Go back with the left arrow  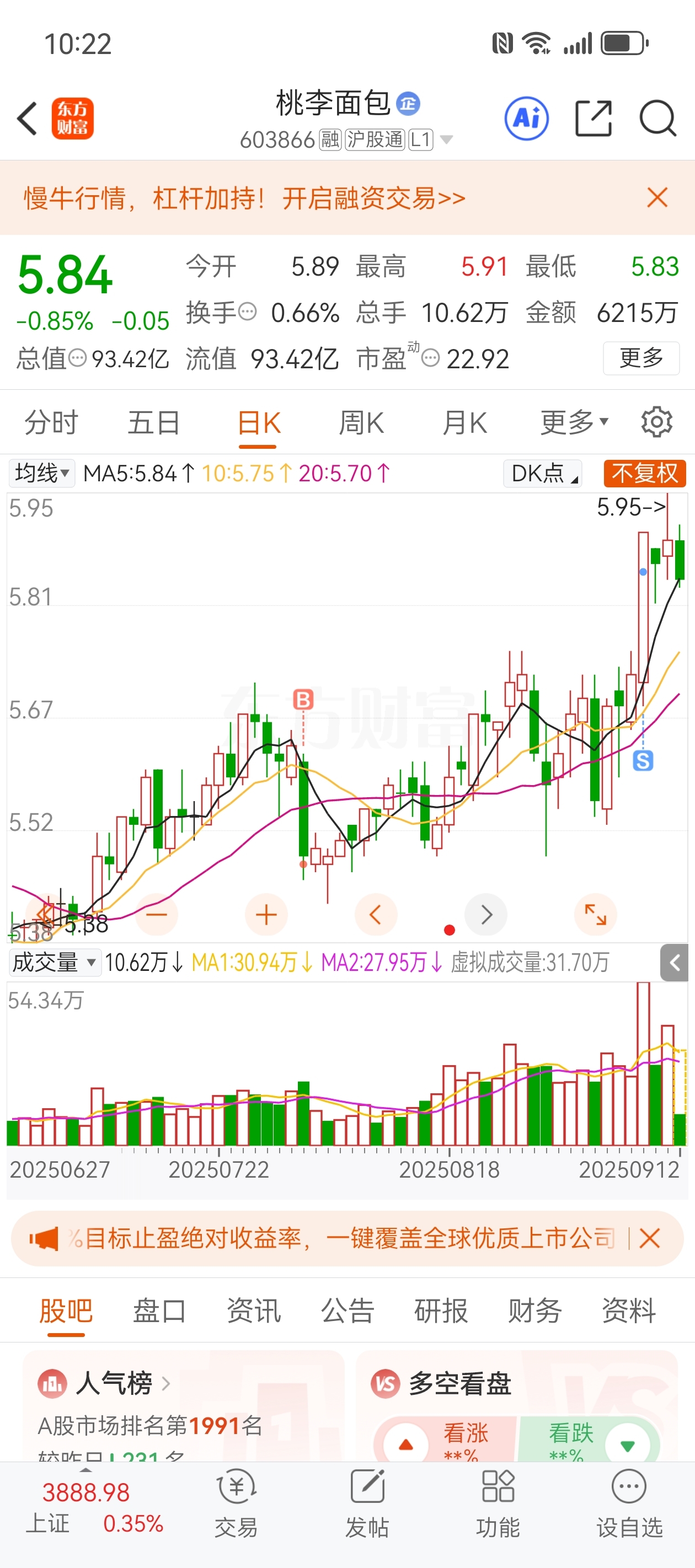point(28,118)
